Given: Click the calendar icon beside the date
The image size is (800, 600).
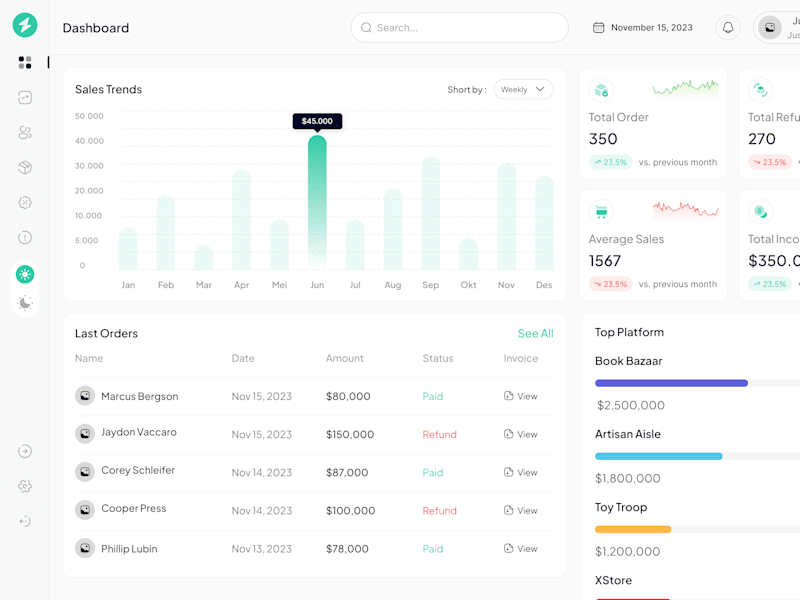Looking at the screenshot, I should click(598, 28).
